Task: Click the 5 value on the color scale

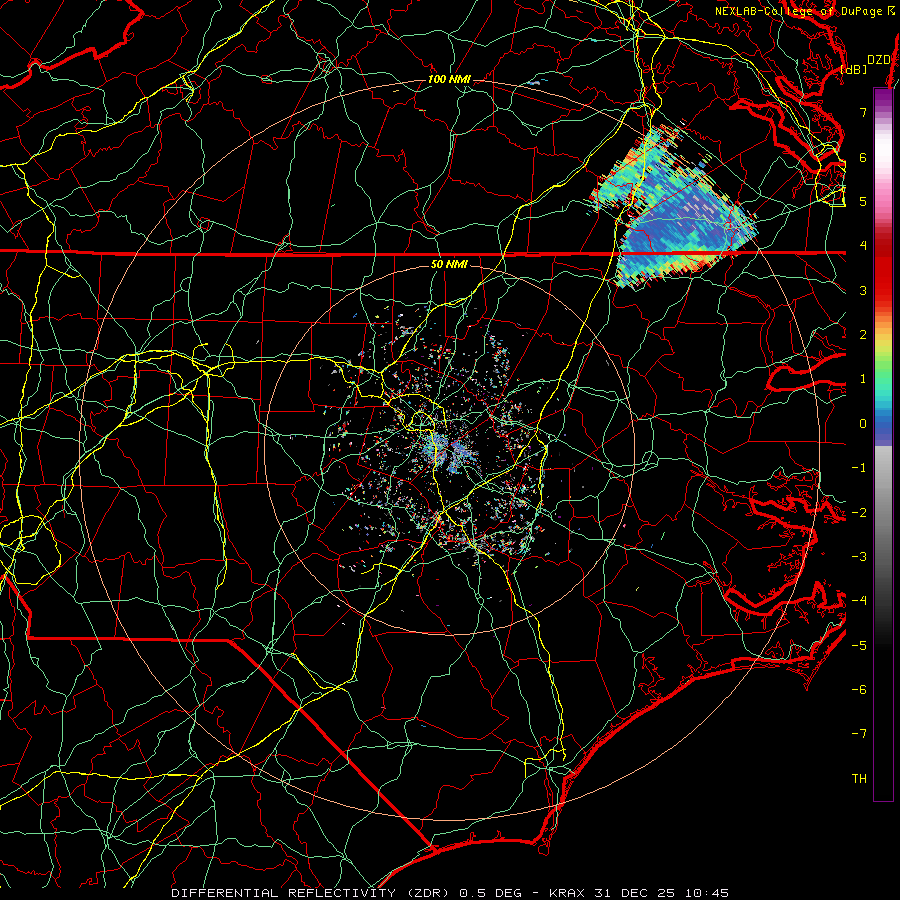Action: (863, 201)
